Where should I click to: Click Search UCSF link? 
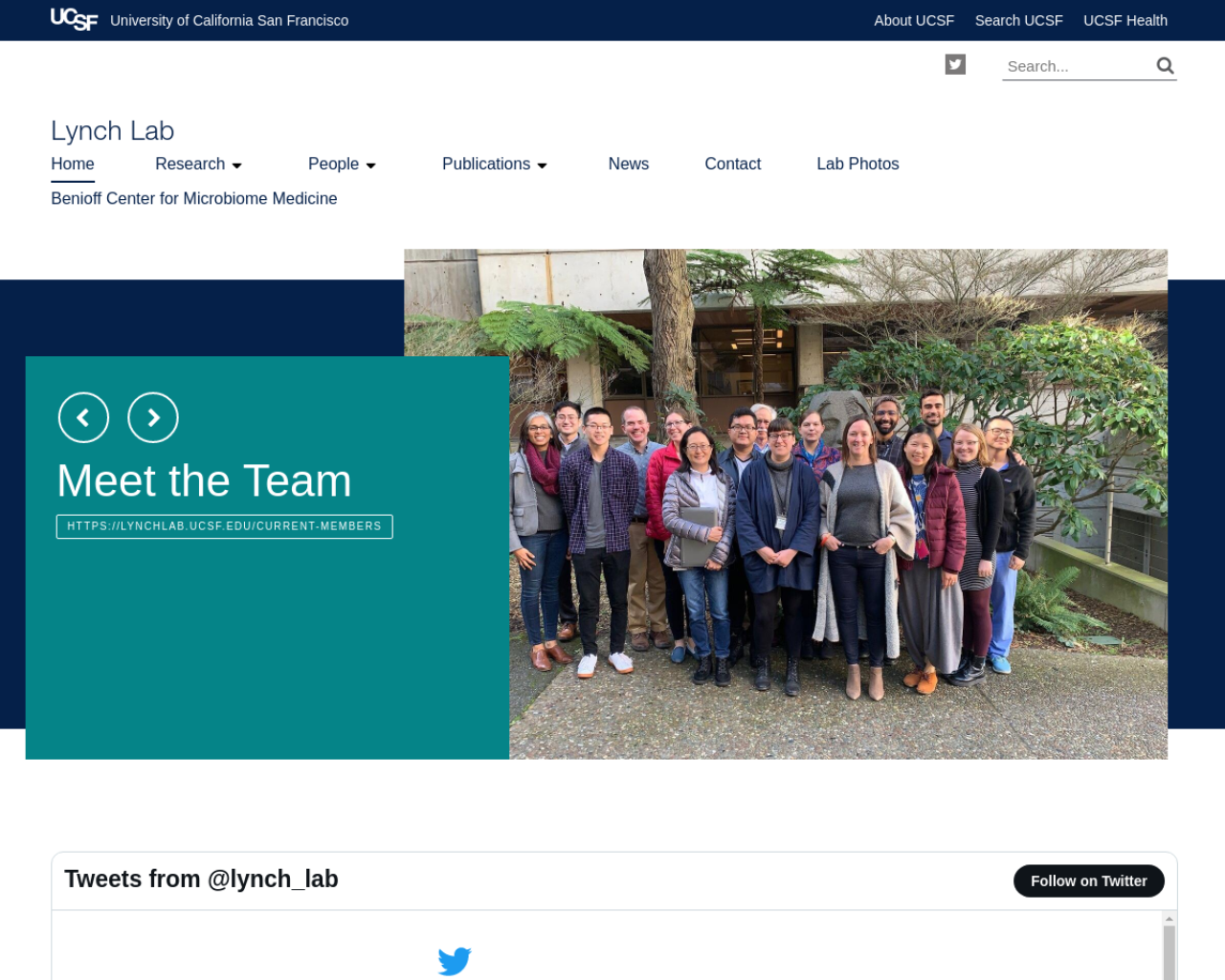point(1018,20)
